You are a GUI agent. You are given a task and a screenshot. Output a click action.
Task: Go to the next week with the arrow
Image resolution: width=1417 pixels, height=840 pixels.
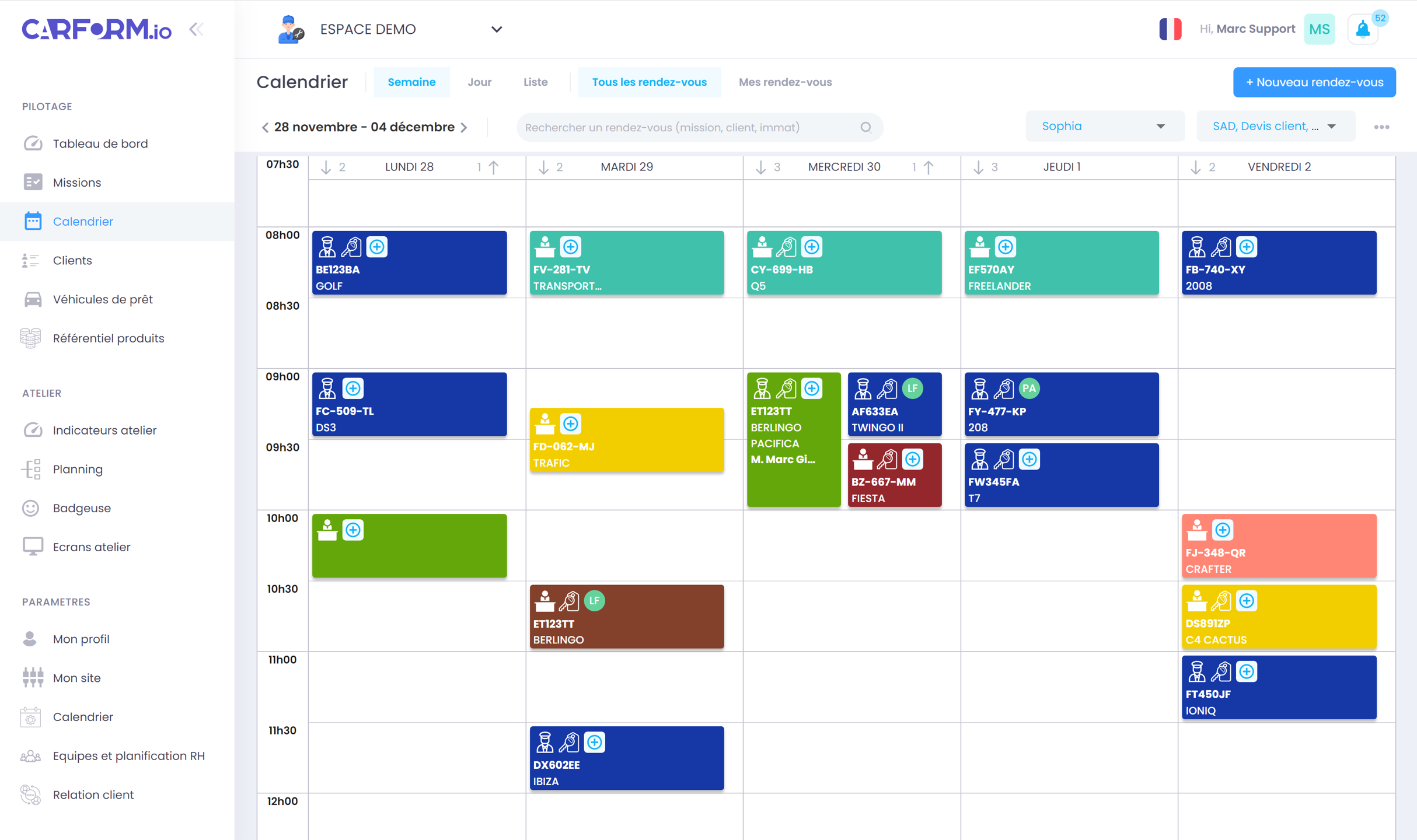pos(465,127)
